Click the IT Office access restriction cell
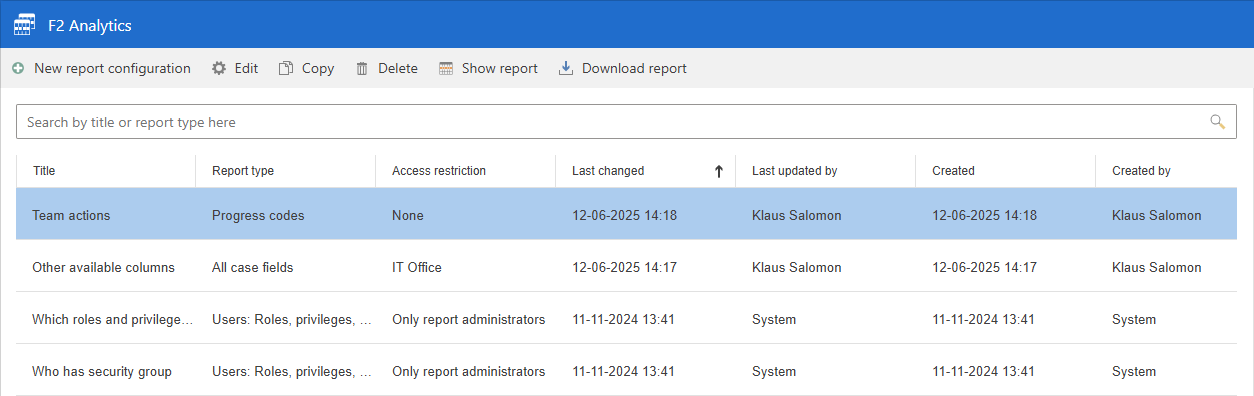 [417, 268]
